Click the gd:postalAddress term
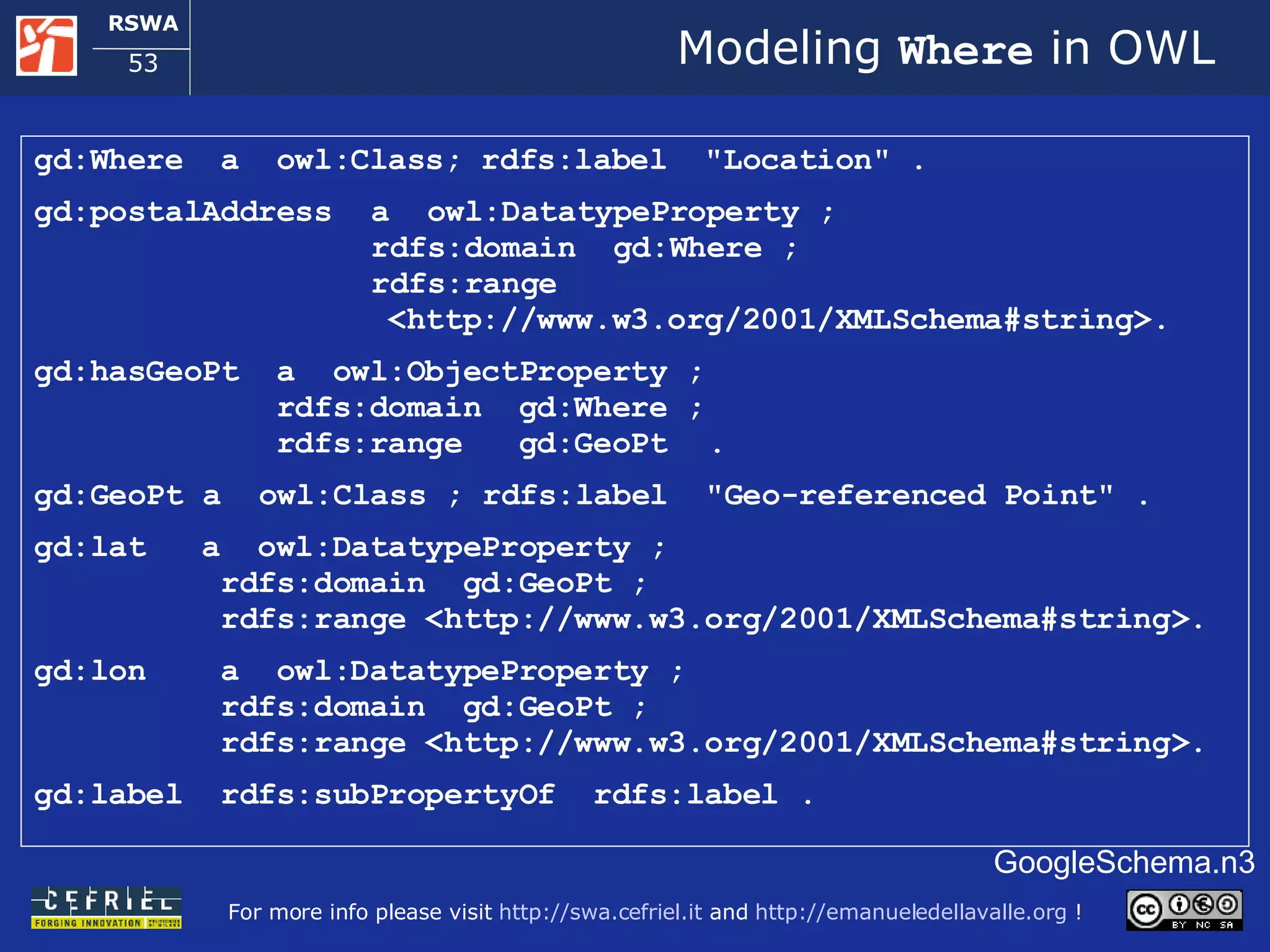 click(183, 213)
